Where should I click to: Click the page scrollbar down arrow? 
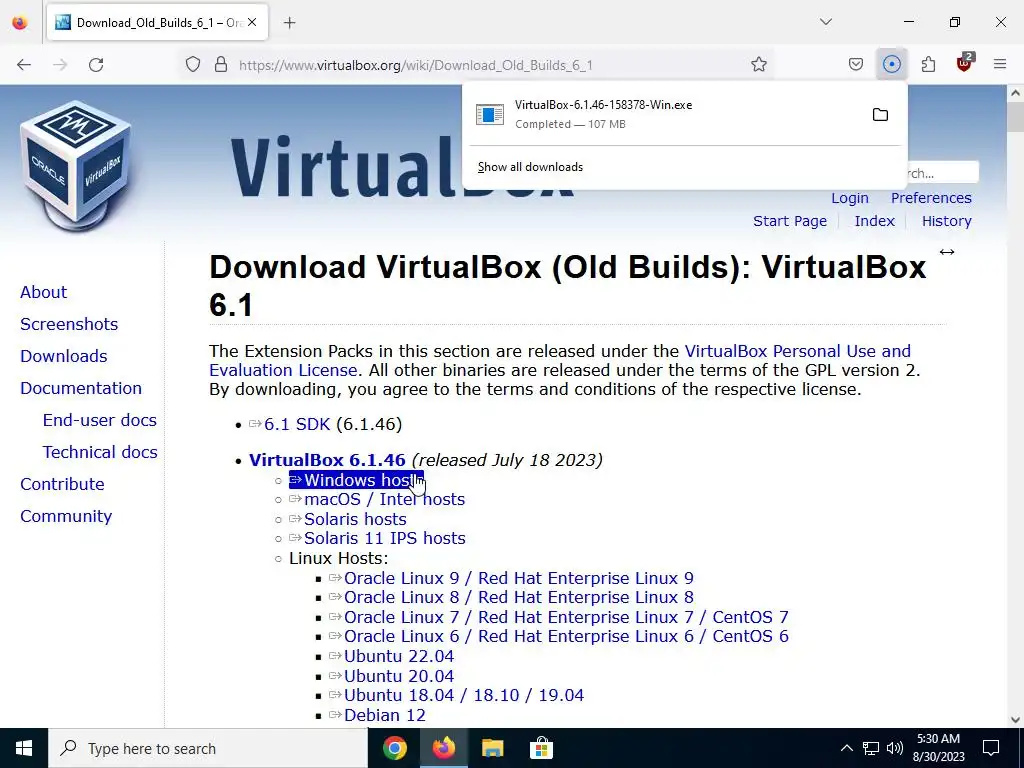(1015, 720)
